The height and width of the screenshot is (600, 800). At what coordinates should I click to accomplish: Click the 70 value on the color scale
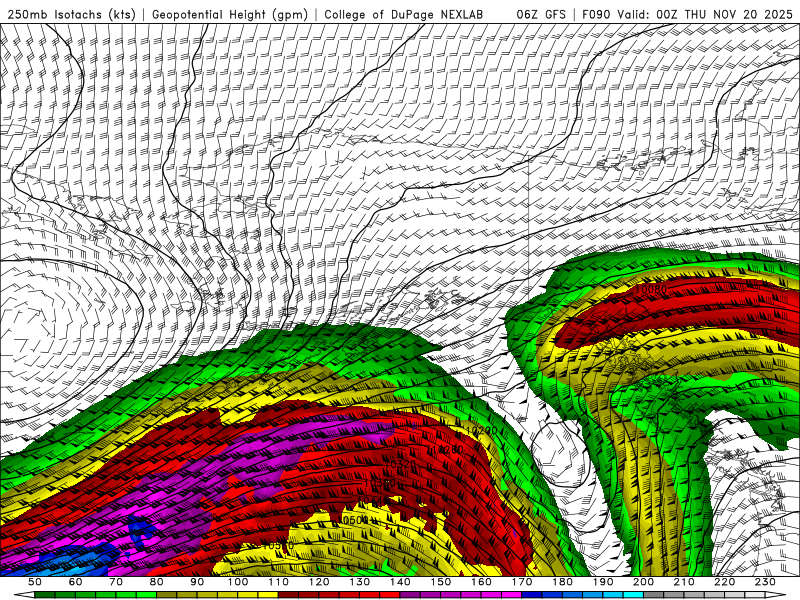pyautogui.click(x=116, y=582)
